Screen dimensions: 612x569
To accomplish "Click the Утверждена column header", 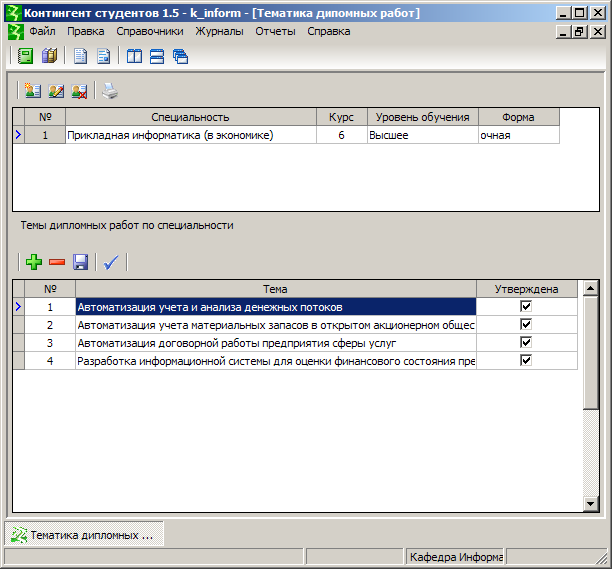I will point(527,289).
